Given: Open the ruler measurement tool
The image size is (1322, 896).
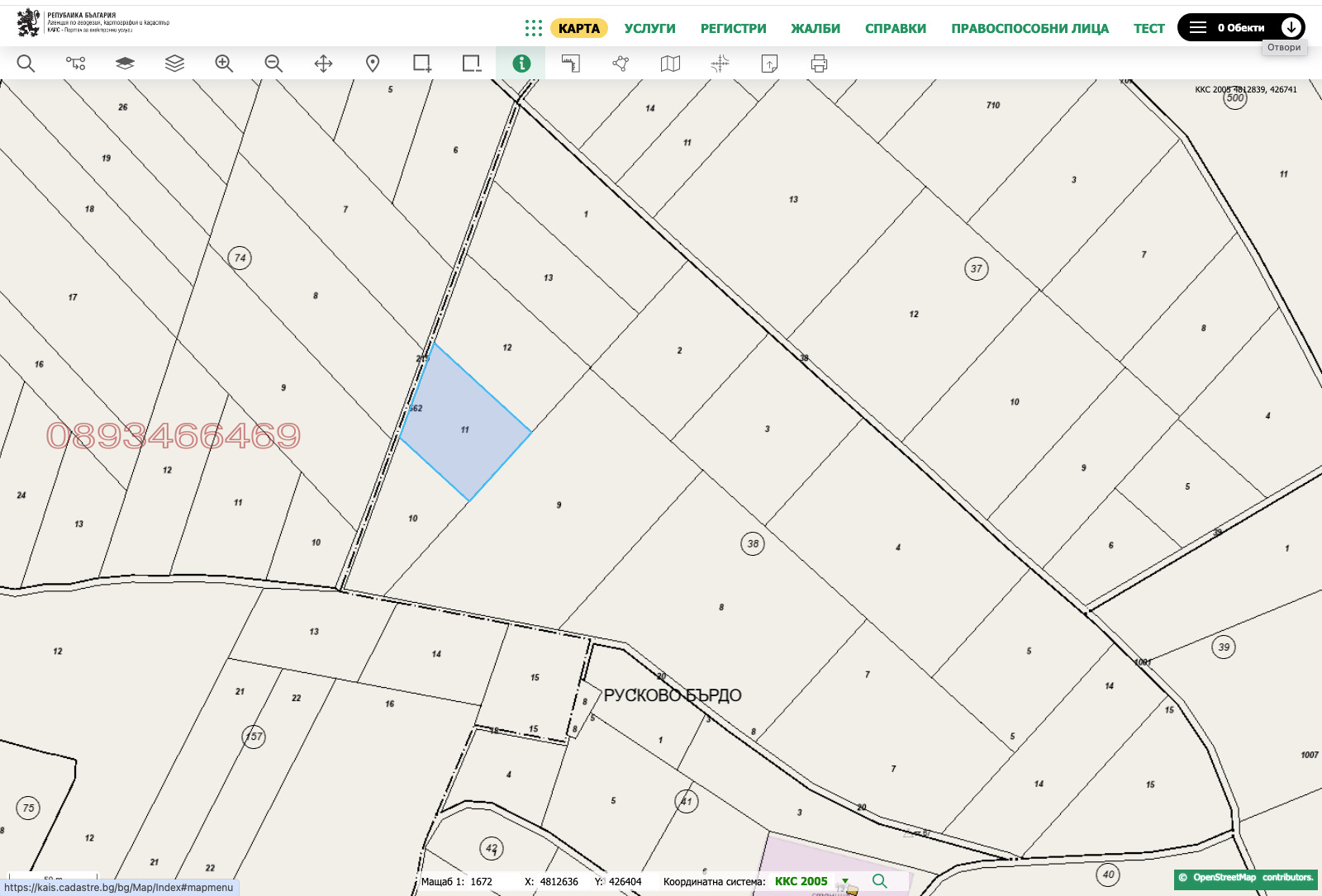Looking at the screenshot, I should 571,64.
